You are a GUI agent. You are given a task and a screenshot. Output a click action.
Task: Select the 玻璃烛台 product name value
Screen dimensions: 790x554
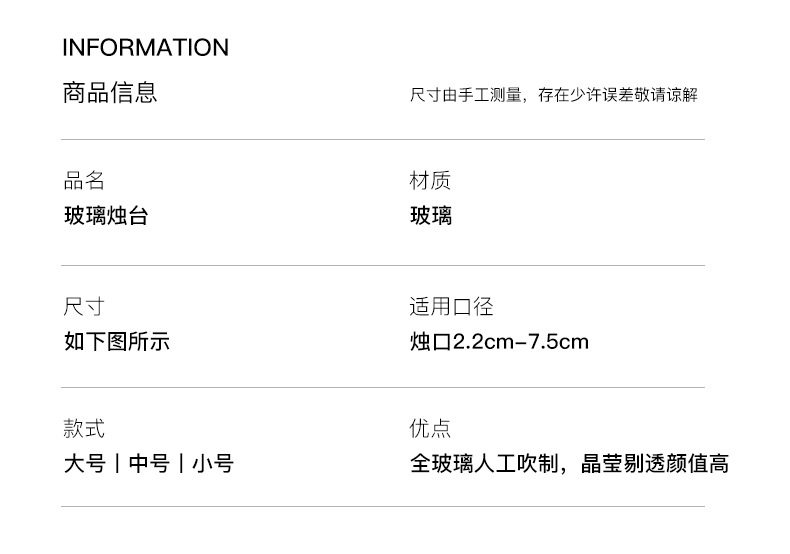point(106,216)
